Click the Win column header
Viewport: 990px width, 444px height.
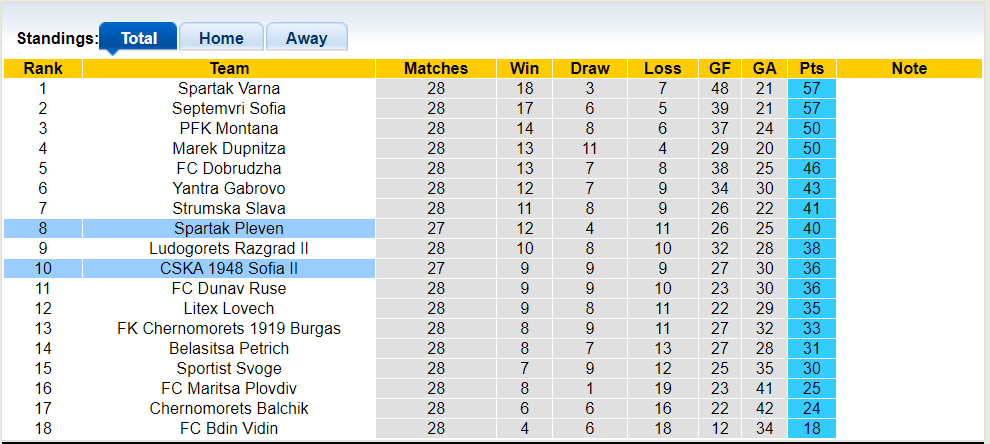tap(524, 68)
